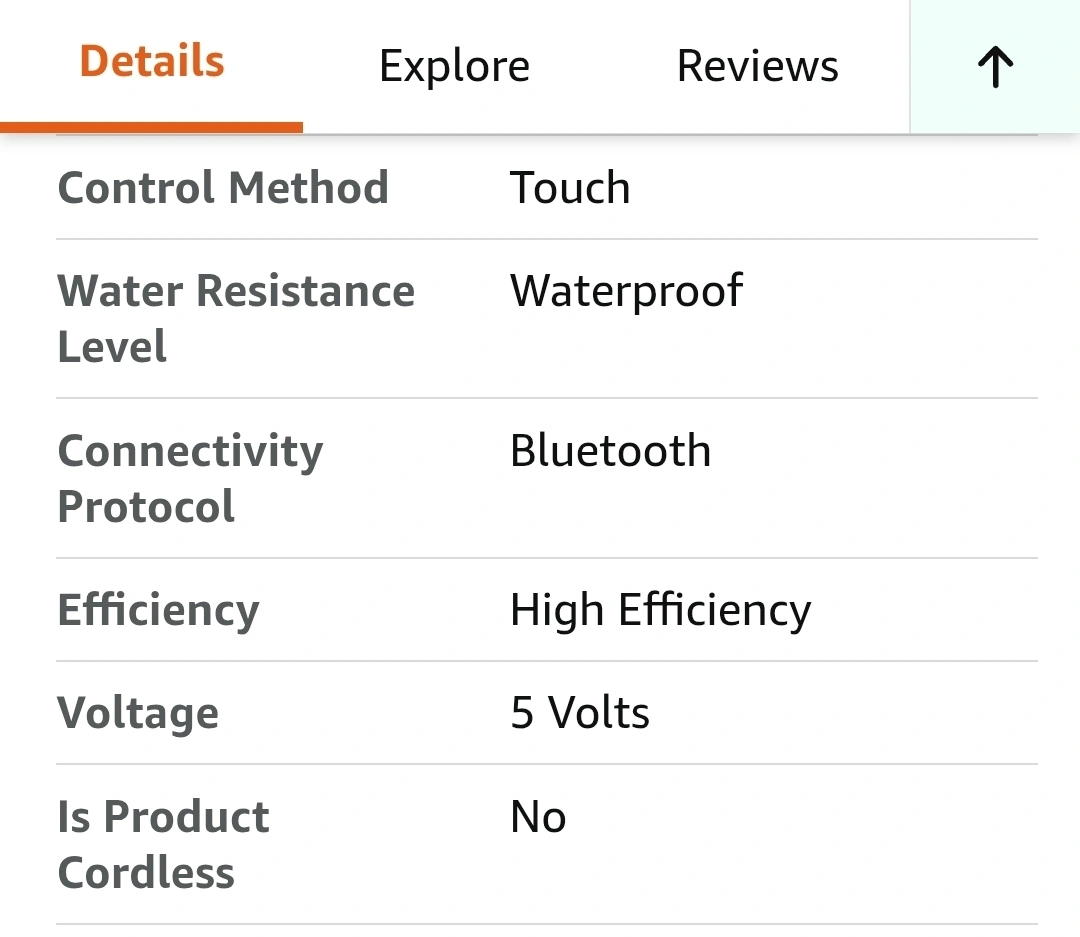
Task: Click divider line between Efficiency and Voltage
Action: click(x=546, y=661)
